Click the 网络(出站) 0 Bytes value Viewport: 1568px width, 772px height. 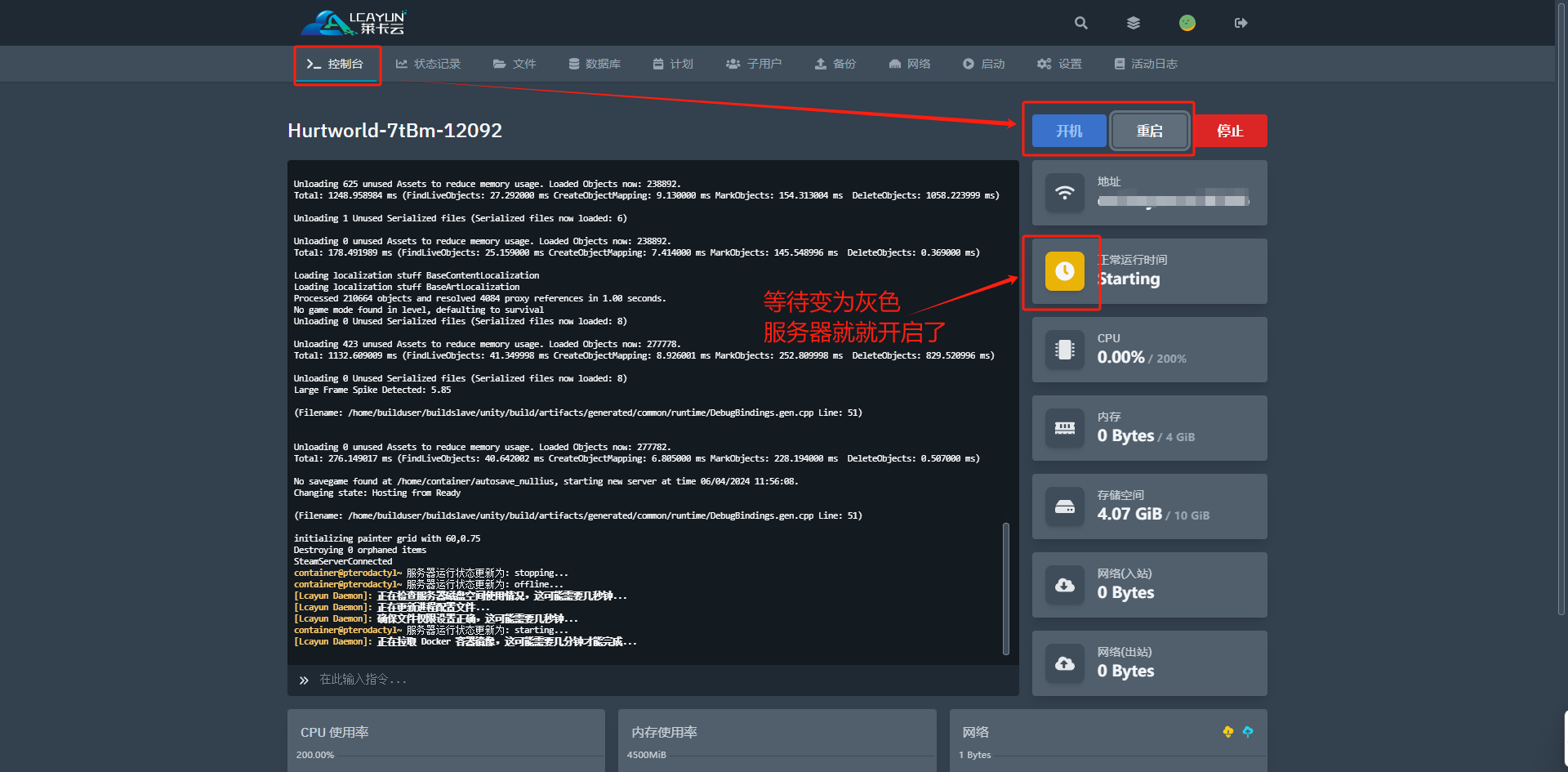click(x=1126, y=671)
